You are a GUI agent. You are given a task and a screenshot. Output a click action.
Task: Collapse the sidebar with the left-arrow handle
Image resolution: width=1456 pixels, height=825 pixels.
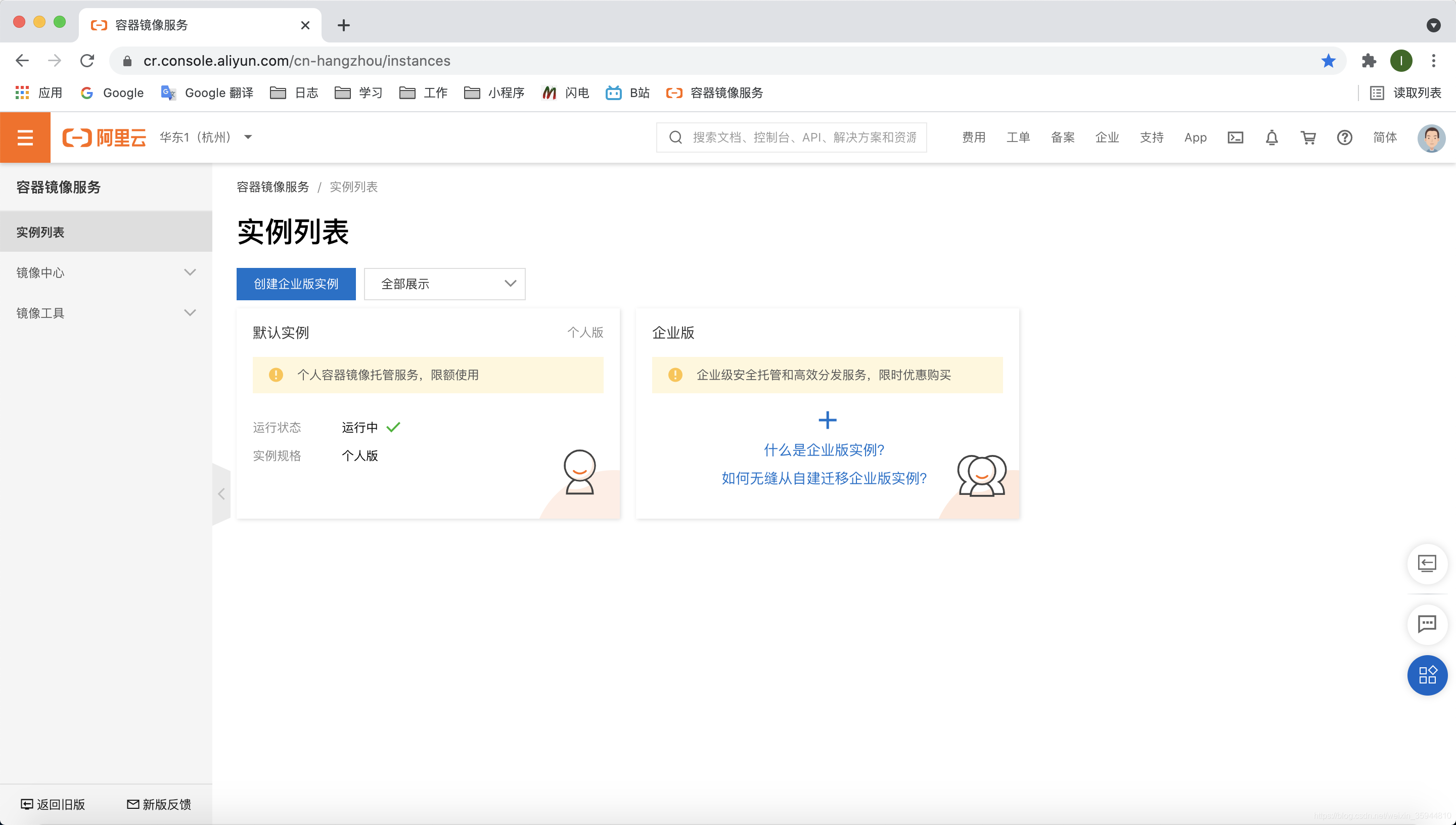[x=221, y=494]
